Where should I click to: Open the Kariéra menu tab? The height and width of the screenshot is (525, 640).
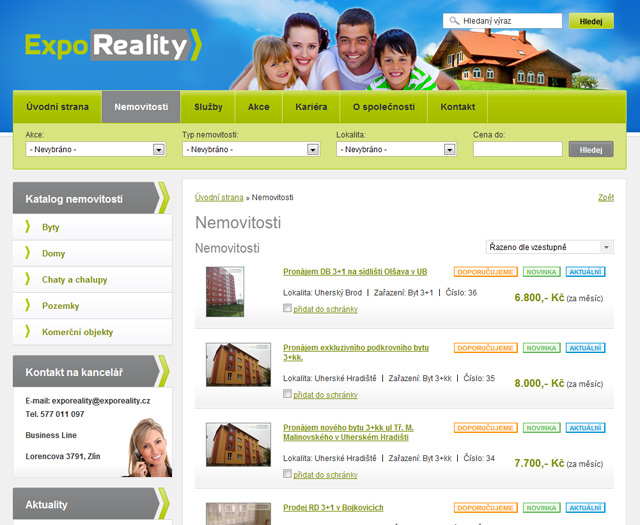311,107
